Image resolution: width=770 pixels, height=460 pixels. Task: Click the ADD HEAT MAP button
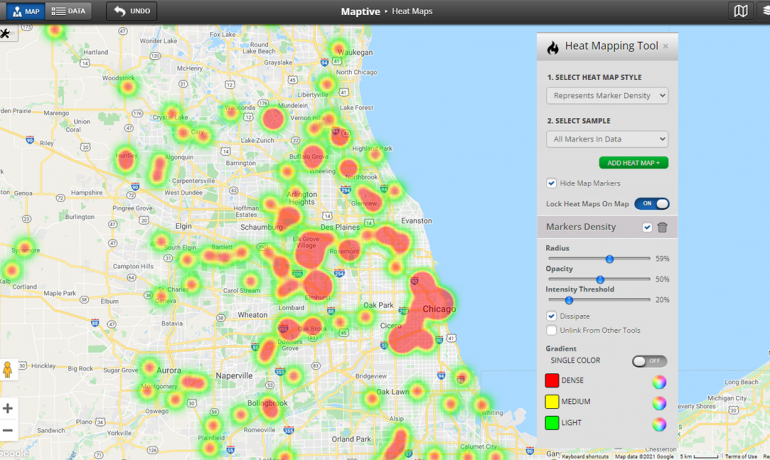(633, 162)
